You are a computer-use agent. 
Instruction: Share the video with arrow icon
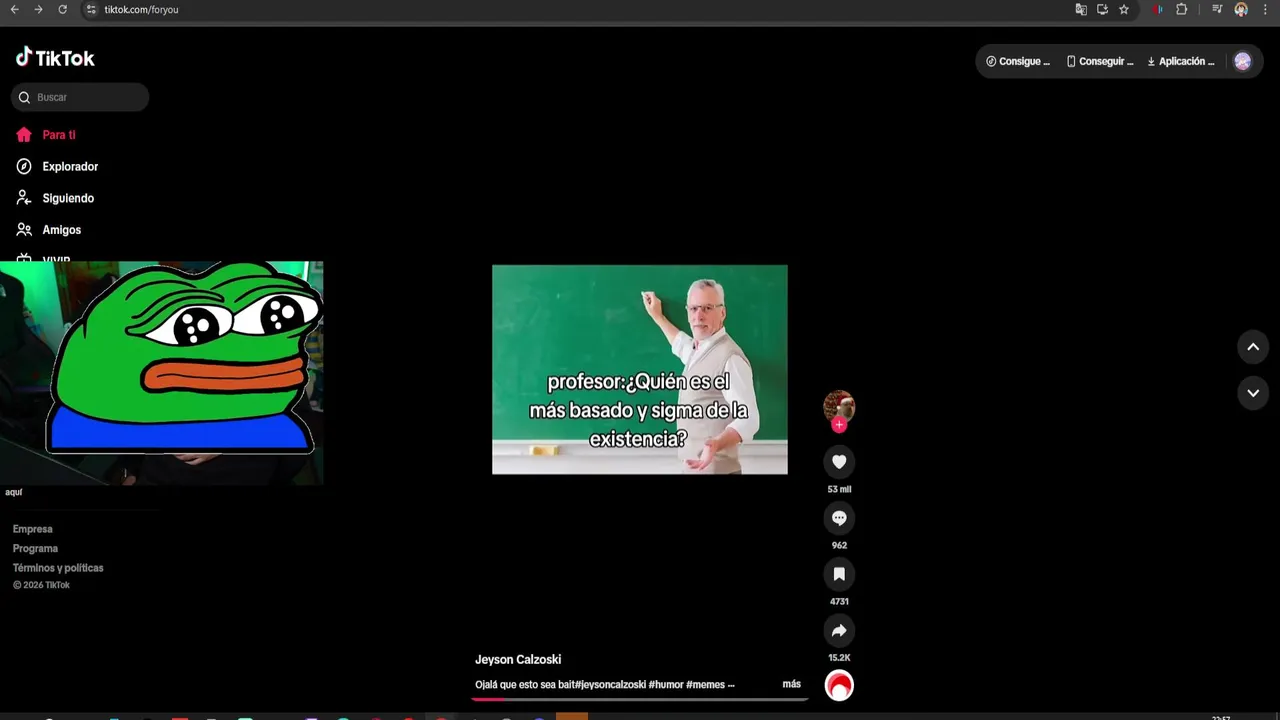[x=839, y=630]
